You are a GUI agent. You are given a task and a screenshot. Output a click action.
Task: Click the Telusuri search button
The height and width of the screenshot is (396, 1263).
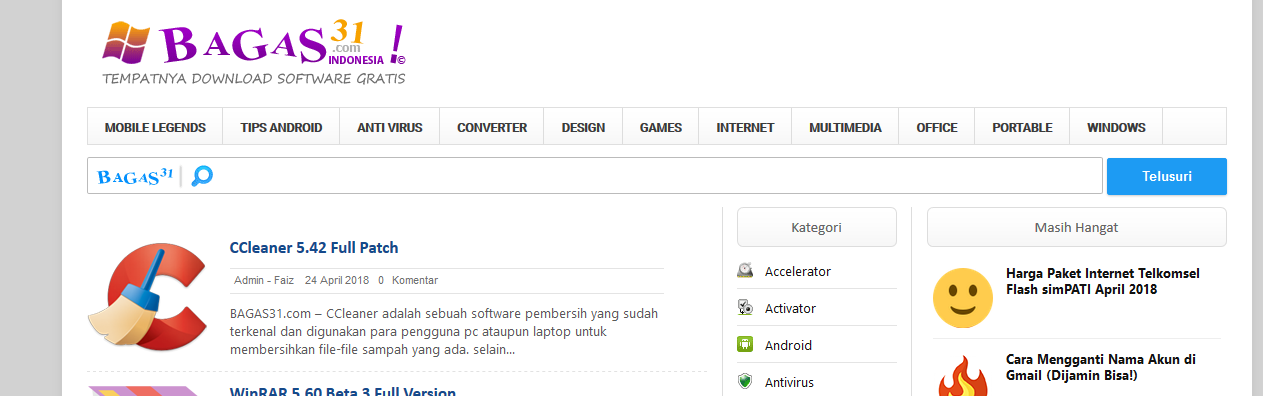pos(1166,176)
